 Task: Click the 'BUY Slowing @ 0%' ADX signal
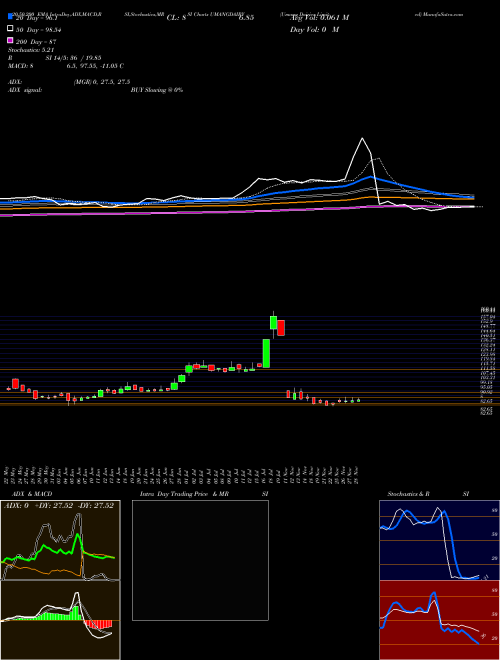point(157,90)
